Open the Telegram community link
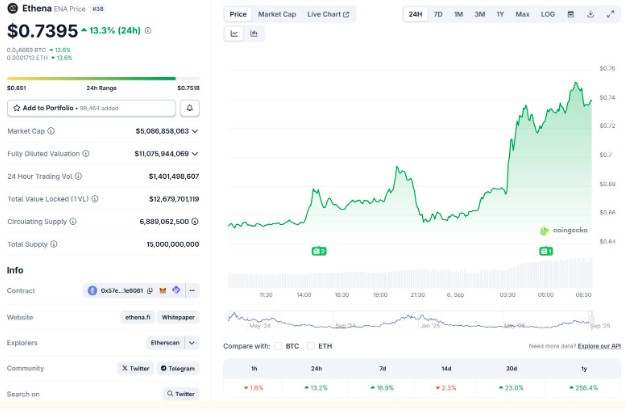The height and width of the screenshot is (409, 625). tap(178, 368)
